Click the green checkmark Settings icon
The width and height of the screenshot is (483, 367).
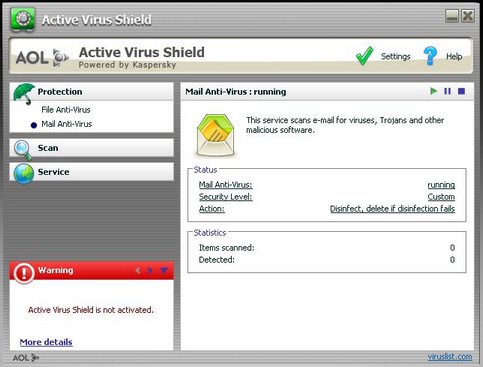(365, 55)
